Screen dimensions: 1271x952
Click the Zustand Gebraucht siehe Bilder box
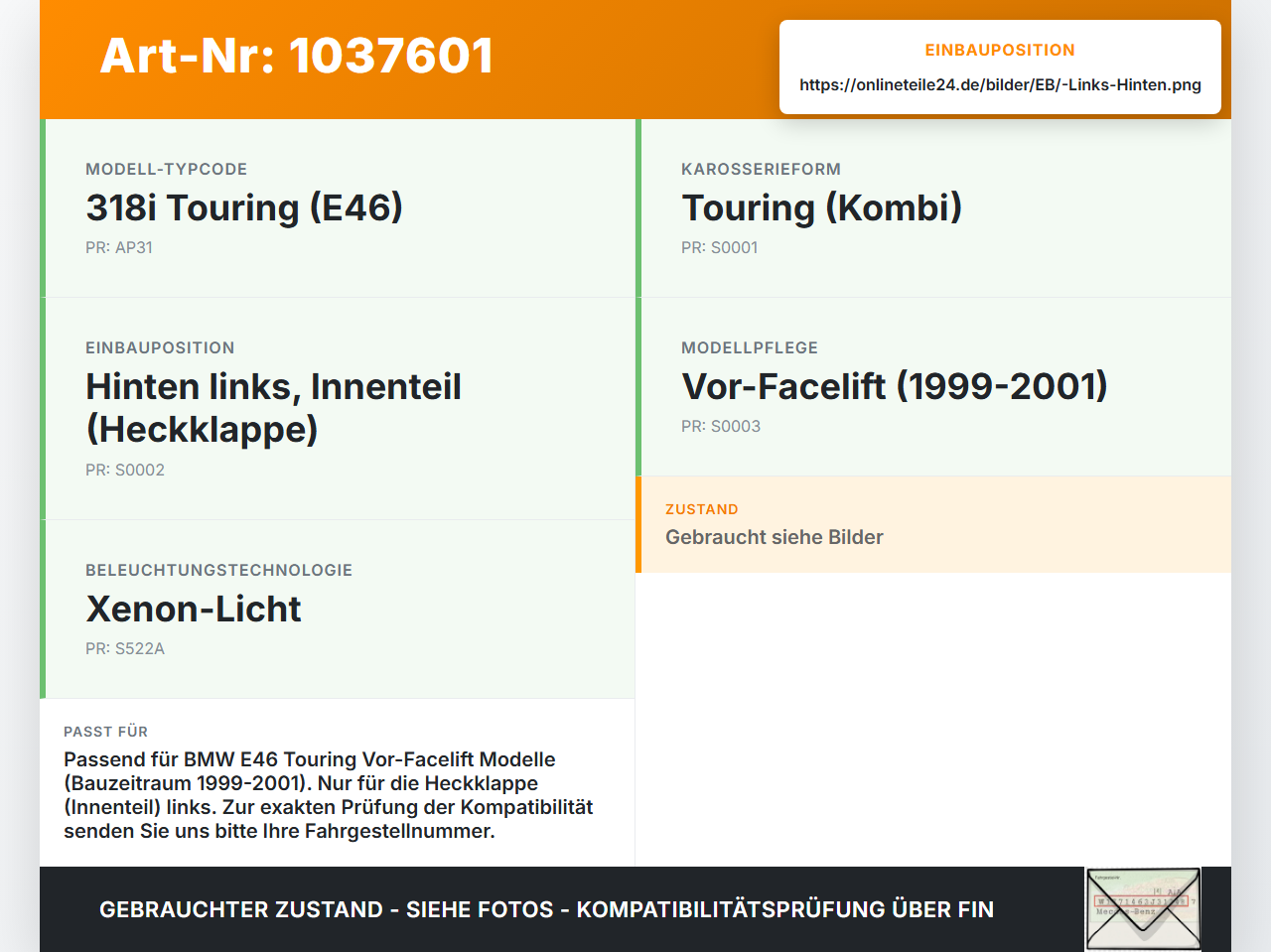coord(933,524)
